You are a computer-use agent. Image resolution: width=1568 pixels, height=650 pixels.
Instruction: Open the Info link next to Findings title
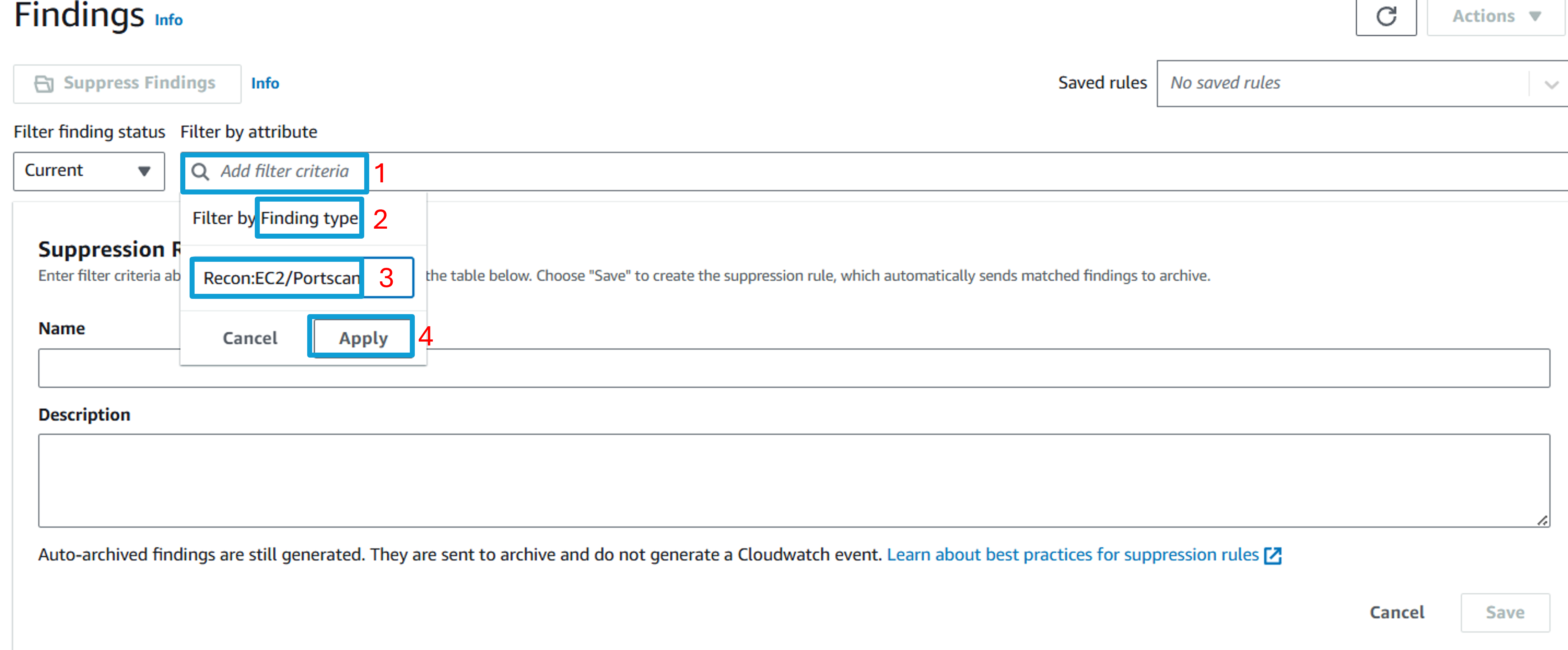pos(169,20)
